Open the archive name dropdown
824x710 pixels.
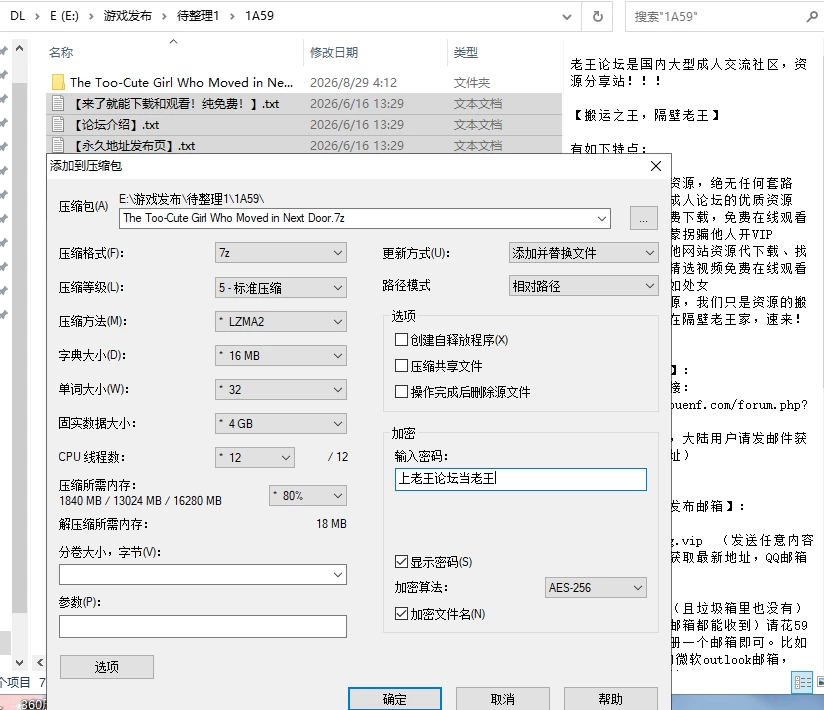pos(602,218)
